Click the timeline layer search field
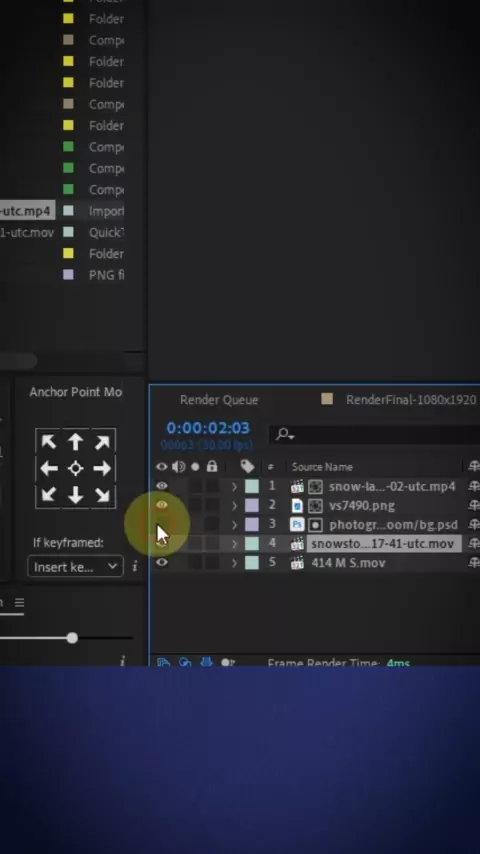 tap(376, 434)
